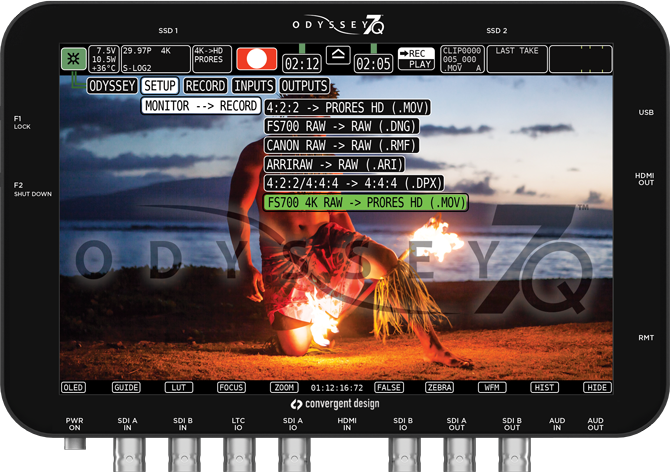The image size is (670, 472).
Task: Tap the timecode 01:12:16:72
Action: (337, 388)
